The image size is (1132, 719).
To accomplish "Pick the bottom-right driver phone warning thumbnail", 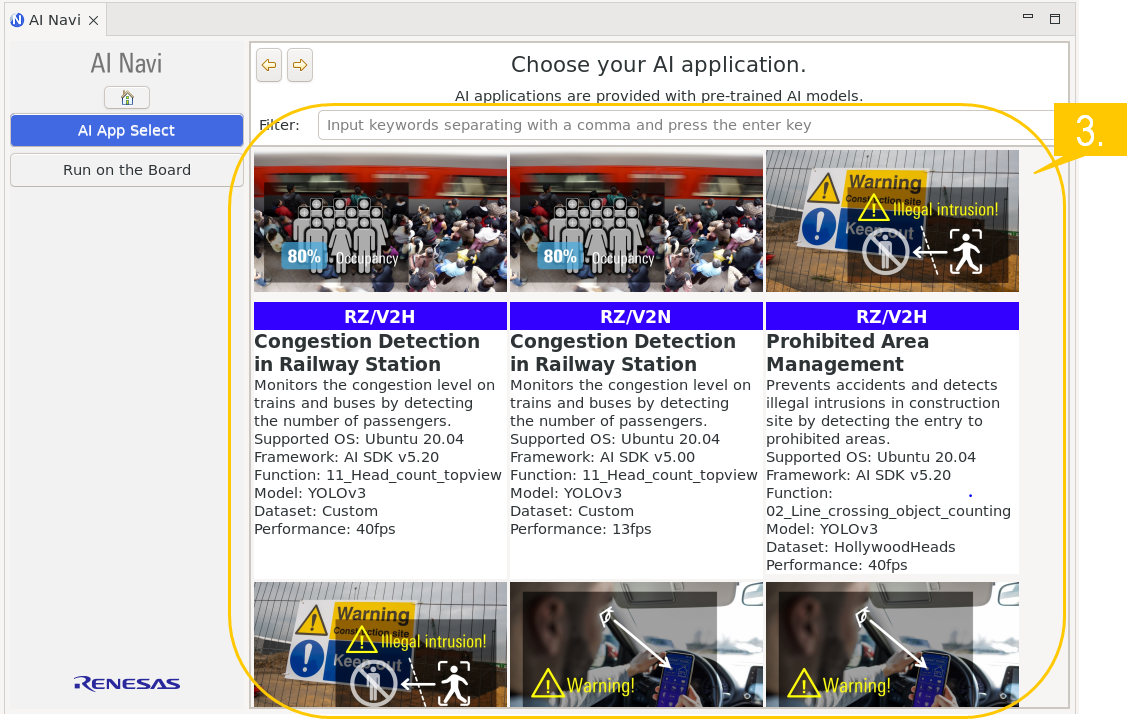I will [892, 645].
